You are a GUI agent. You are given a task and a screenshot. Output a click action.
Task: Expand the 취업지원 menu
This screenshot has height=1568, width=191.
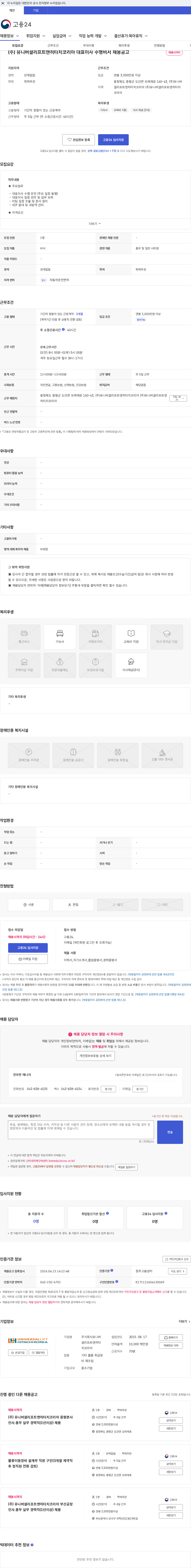coord(36,36)
